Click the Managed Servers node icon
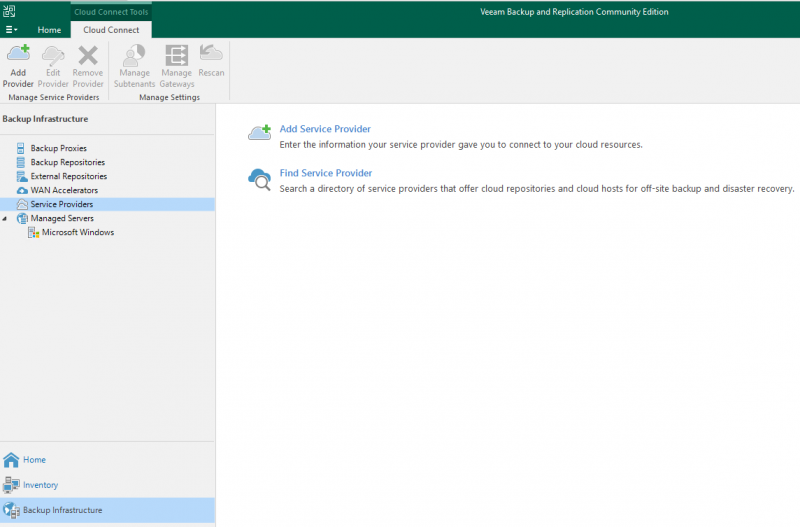The height and width of the screenshot is (527, 800). [x=22, y=218]
